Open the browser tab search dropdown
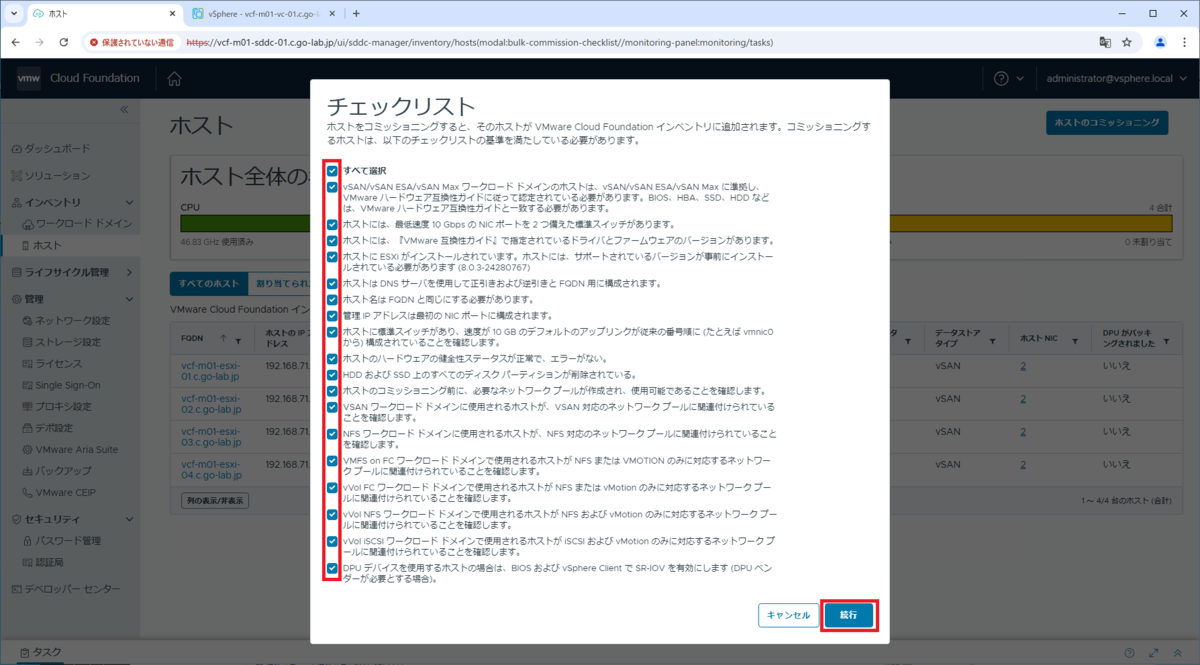The width and height of the screenshot is (1200, 665). pos(13,14)
